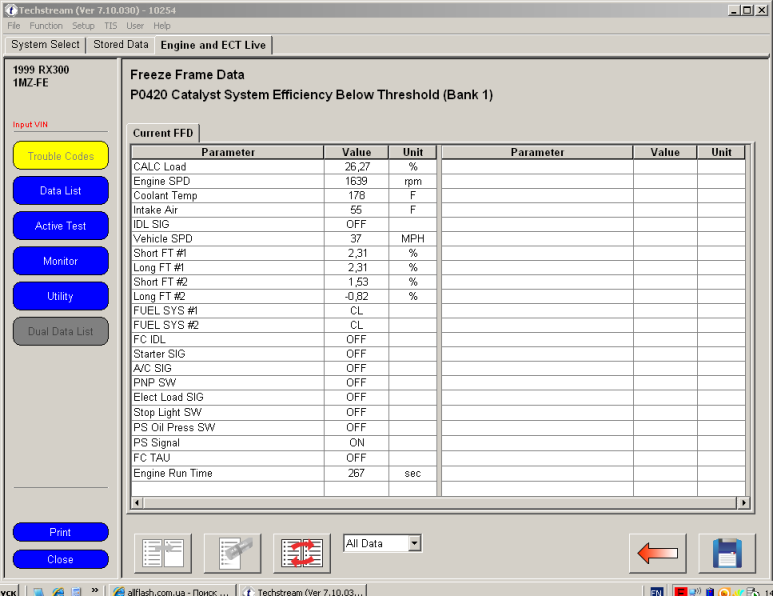
Task: Click the floppy disk save icon
Action: (x=726, y=553)
